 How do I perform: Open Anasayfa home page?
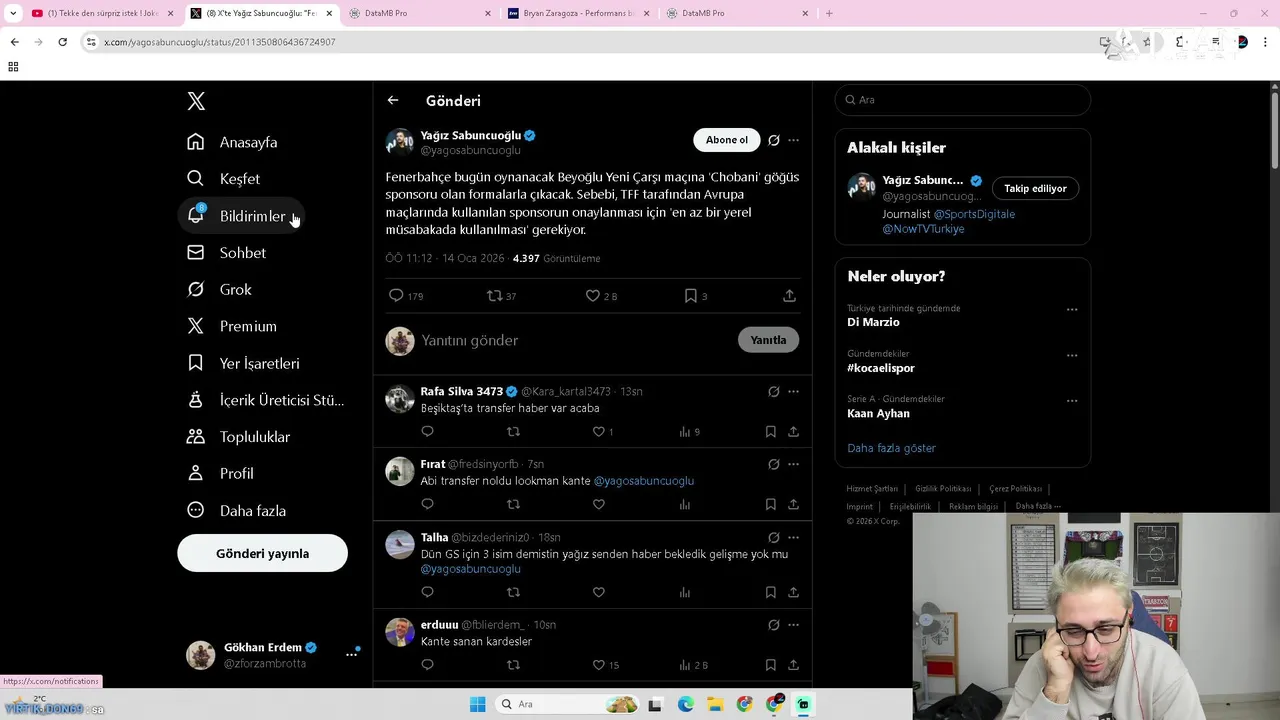tap(232, 142)
